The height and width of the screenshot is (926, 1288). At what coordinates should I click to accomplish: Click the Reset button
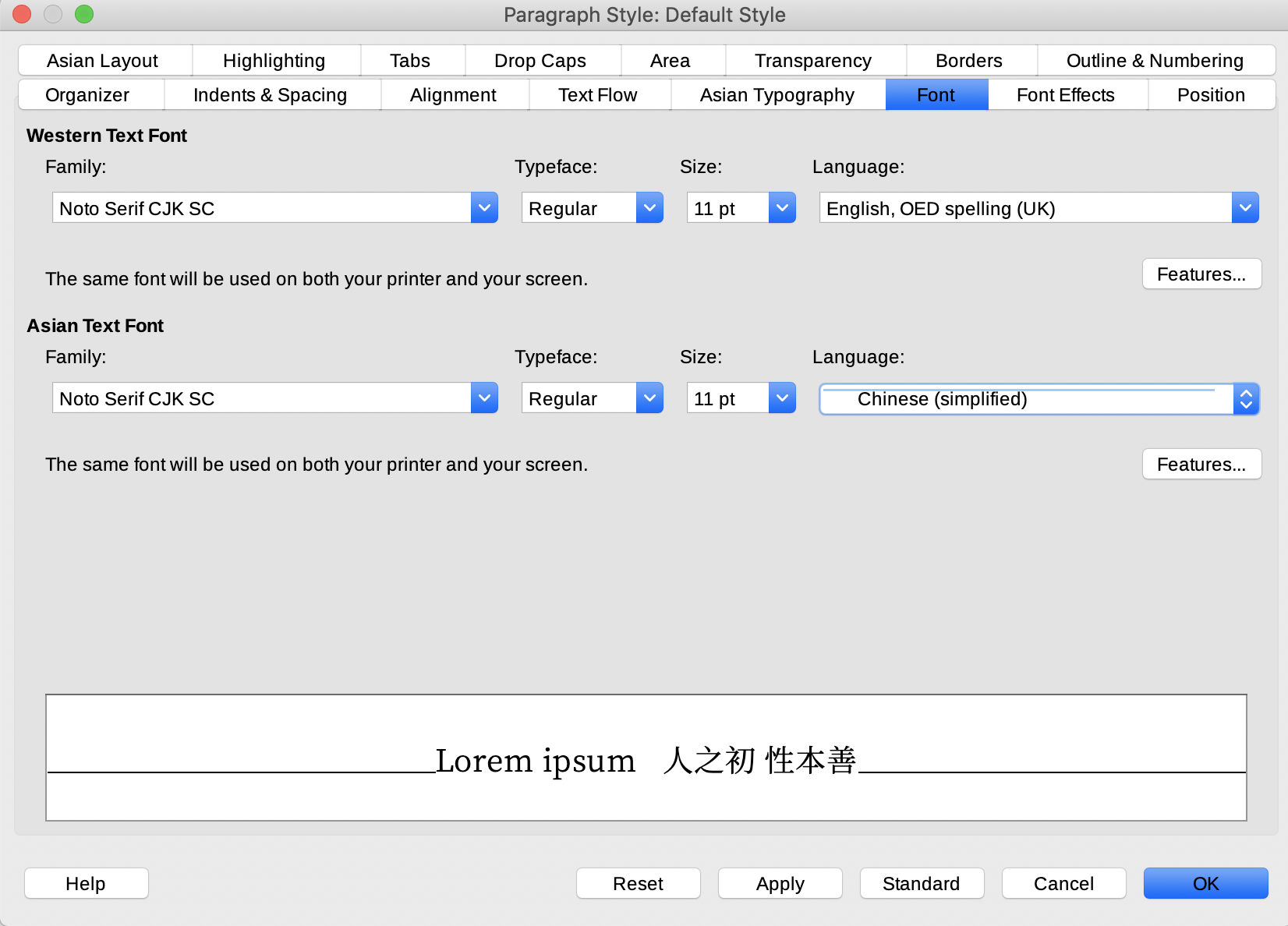[638, 883]
